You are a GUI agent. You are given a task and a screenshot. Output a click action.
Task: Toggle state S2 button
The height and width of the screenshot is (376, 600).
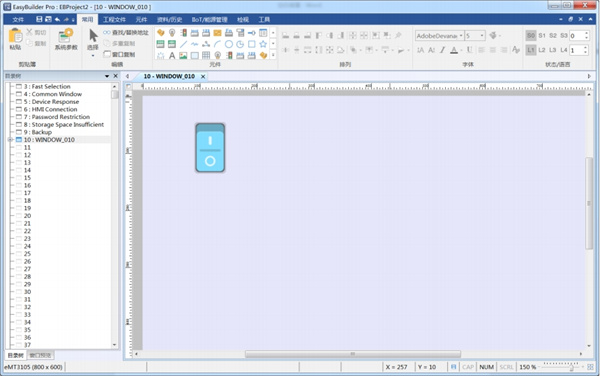coord(553,36)
